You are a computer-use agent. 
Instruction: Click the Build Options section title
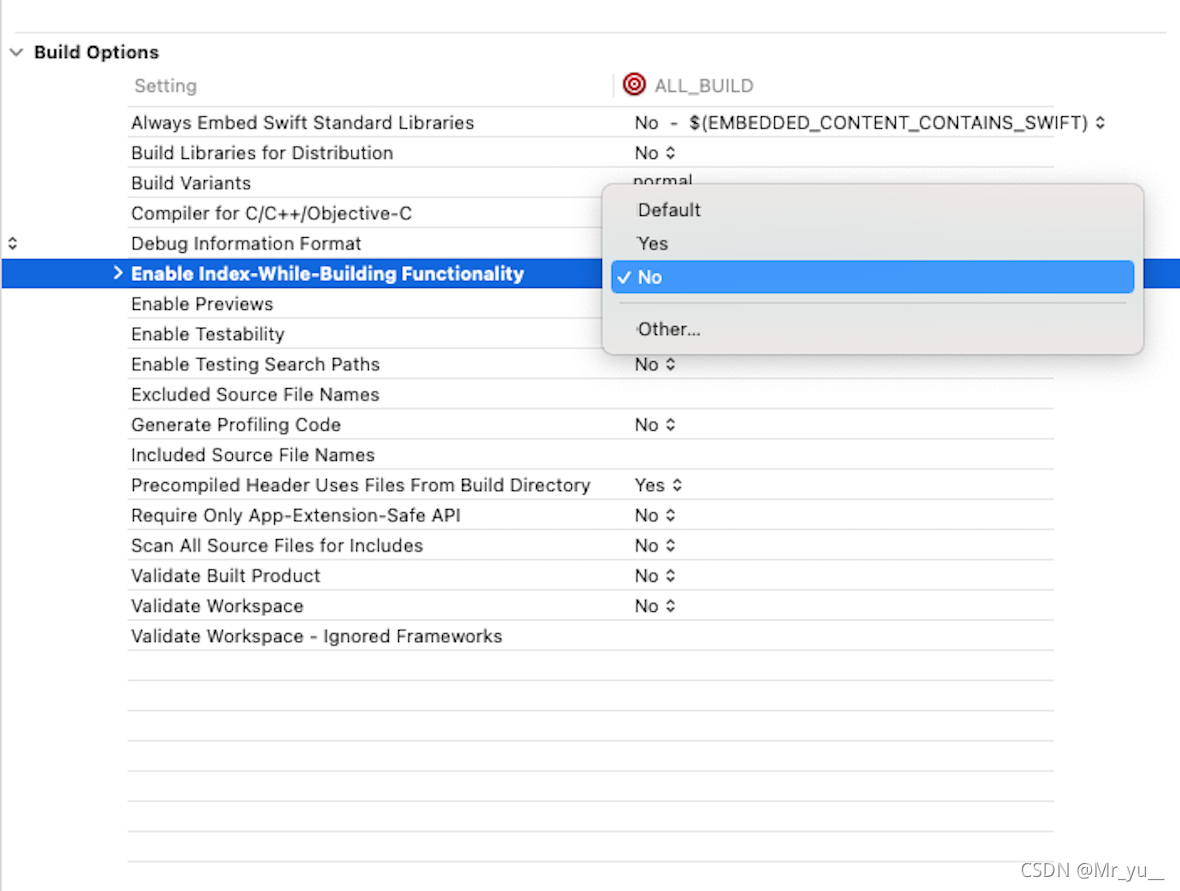tap(96, 52)
